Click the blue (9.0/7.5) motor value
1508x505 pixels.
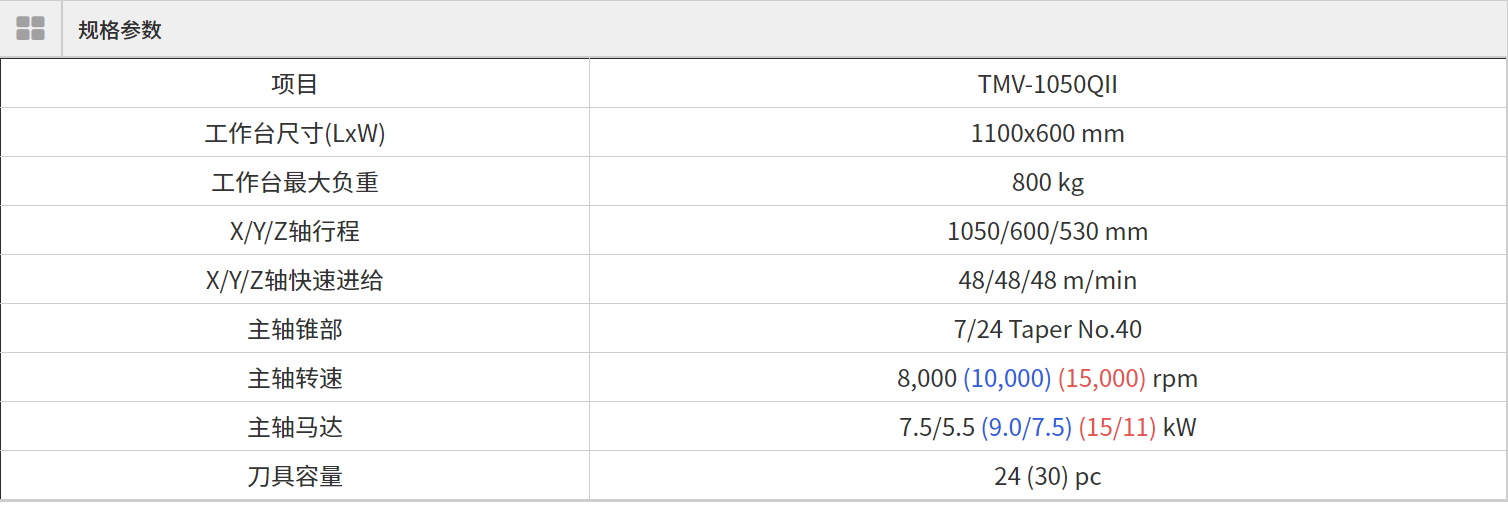[x=1026, y=428]
